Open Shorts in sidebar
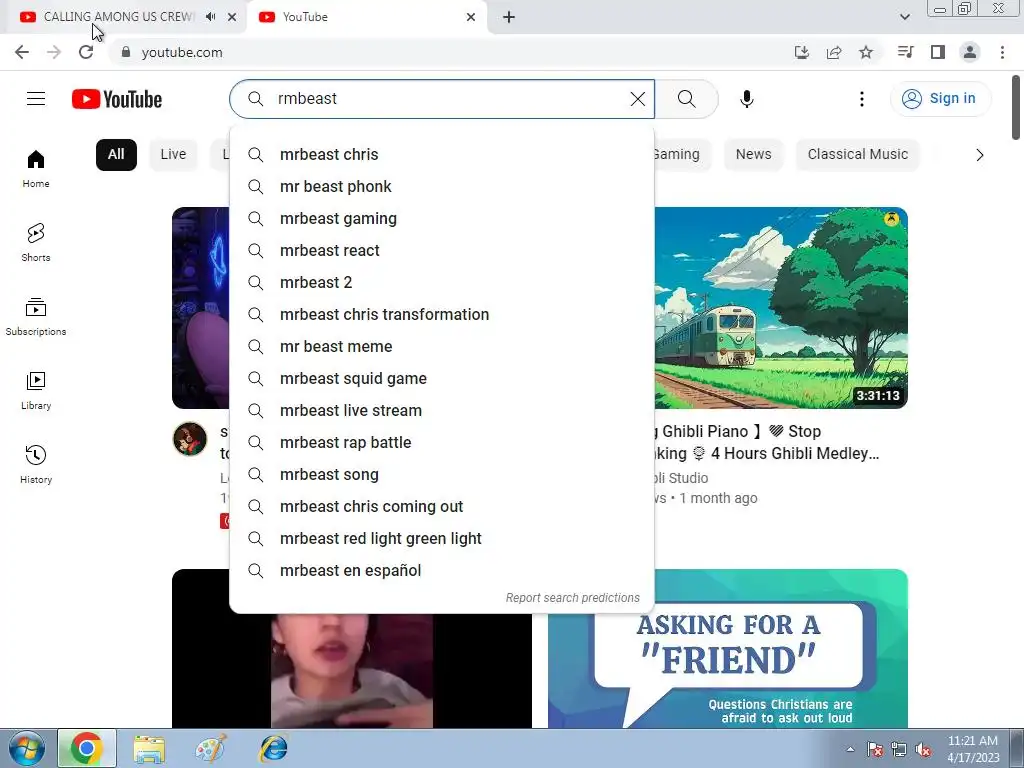The width and height of the screenshot is (1024, 768). tap(36, 243)
